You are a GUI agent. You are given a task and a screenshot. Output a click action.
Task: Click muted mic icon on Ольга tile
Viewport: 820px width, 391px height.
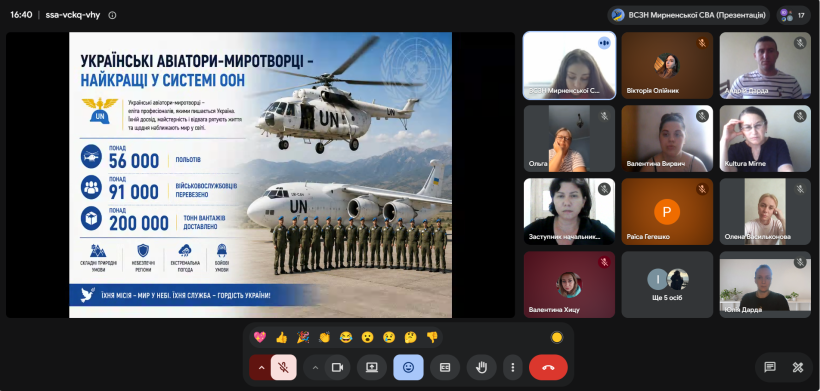(x=604, y=116)
